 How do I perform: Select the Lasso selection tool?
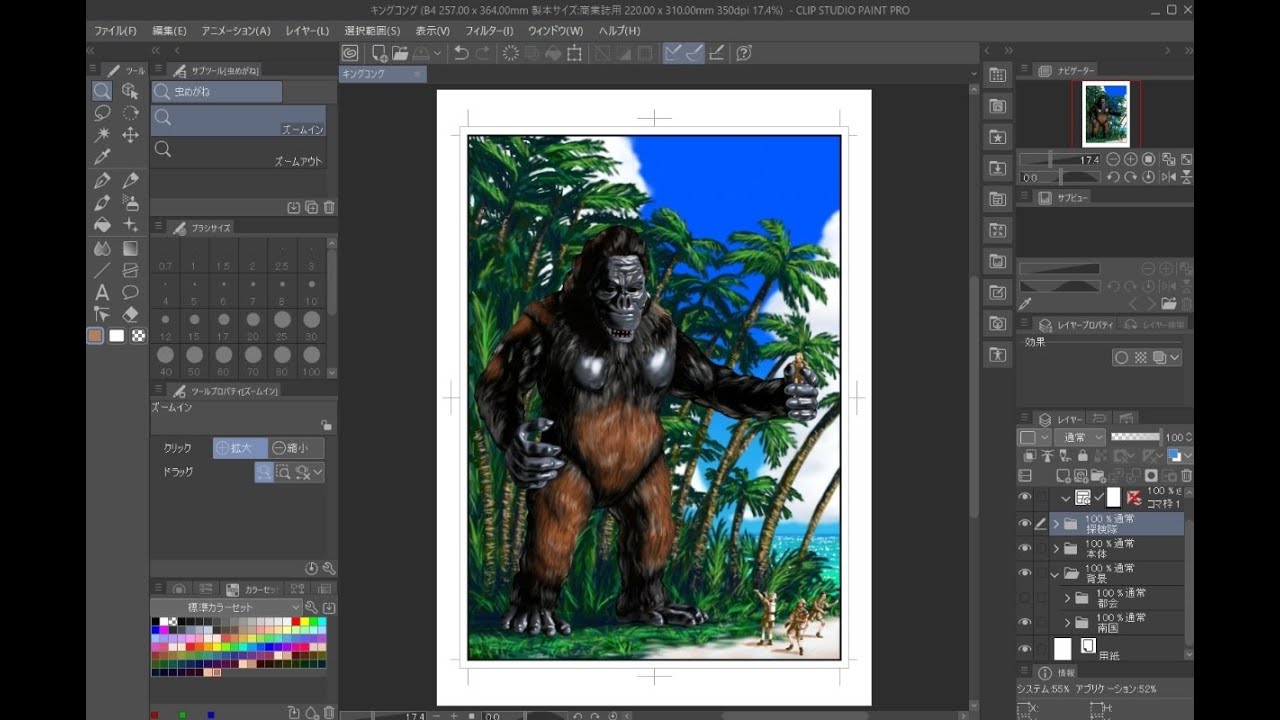(x=102, y=113)
